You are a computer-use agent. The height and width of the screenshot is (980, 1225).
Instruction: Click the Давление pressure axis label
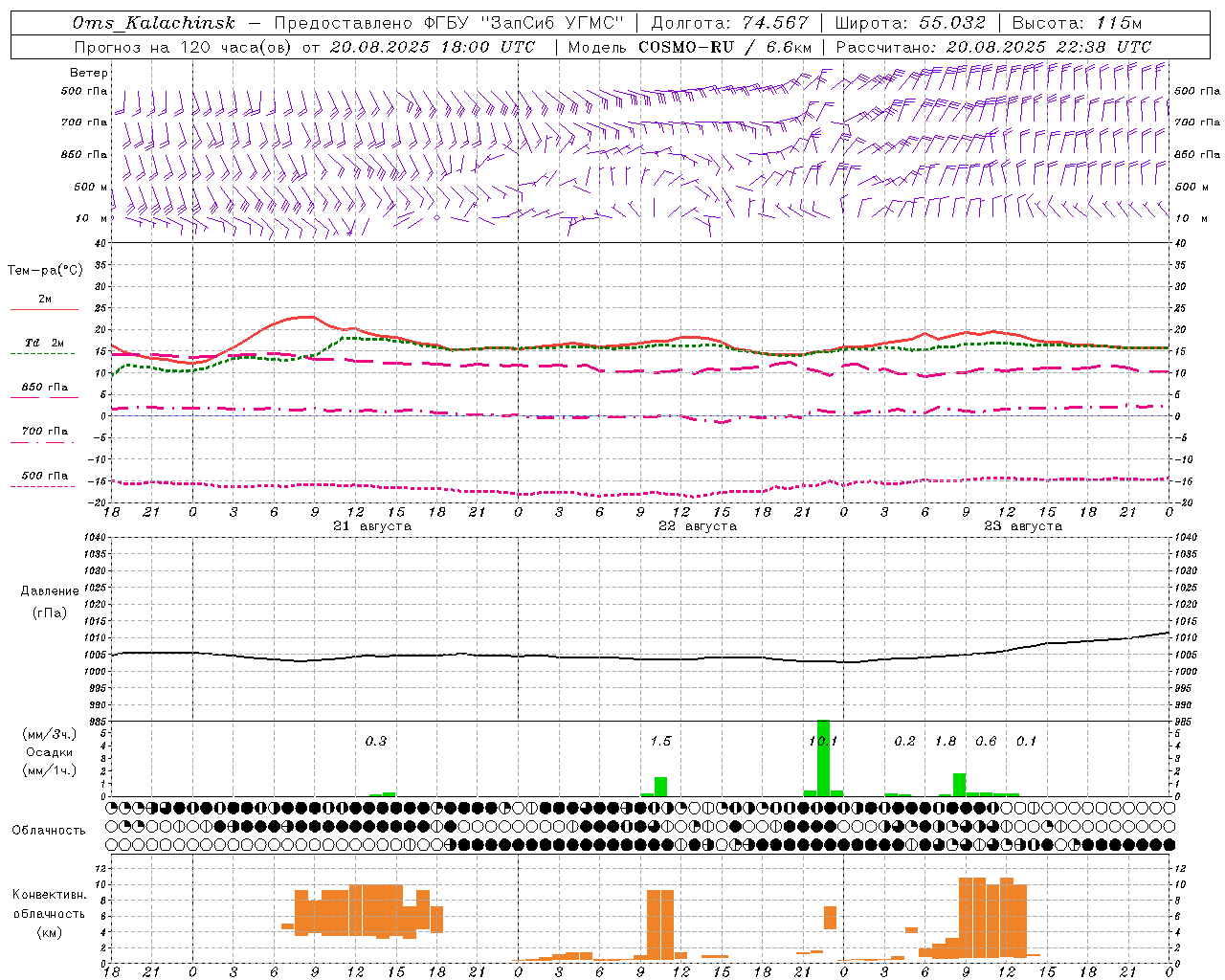click(50, 591)
